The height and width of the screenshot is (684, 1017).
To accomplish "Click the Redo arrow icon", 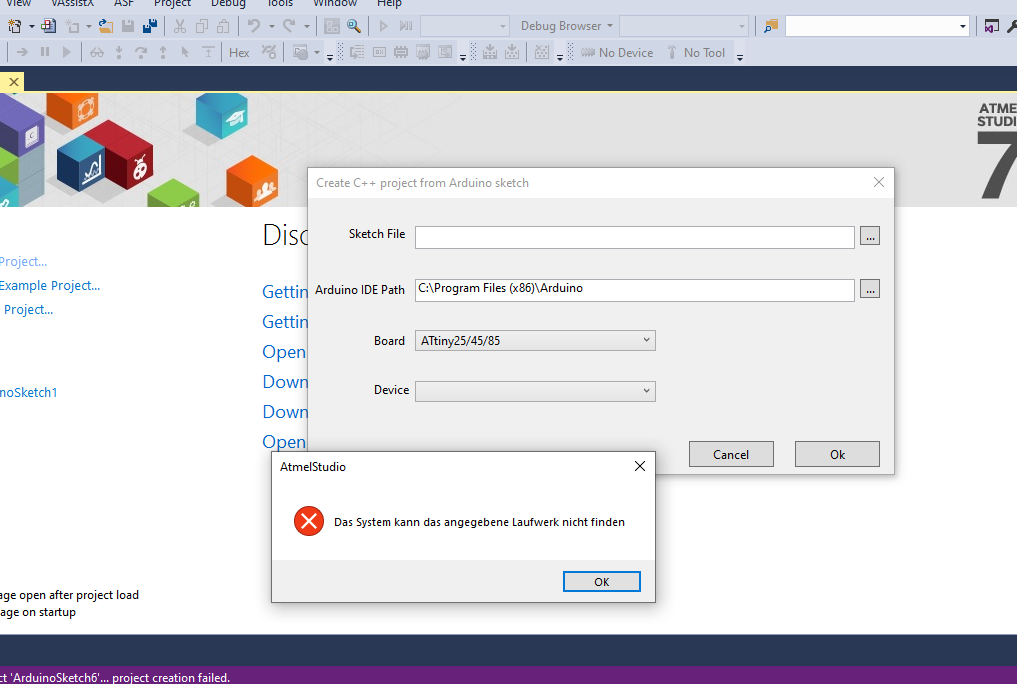I will click(x=289, y=26).
